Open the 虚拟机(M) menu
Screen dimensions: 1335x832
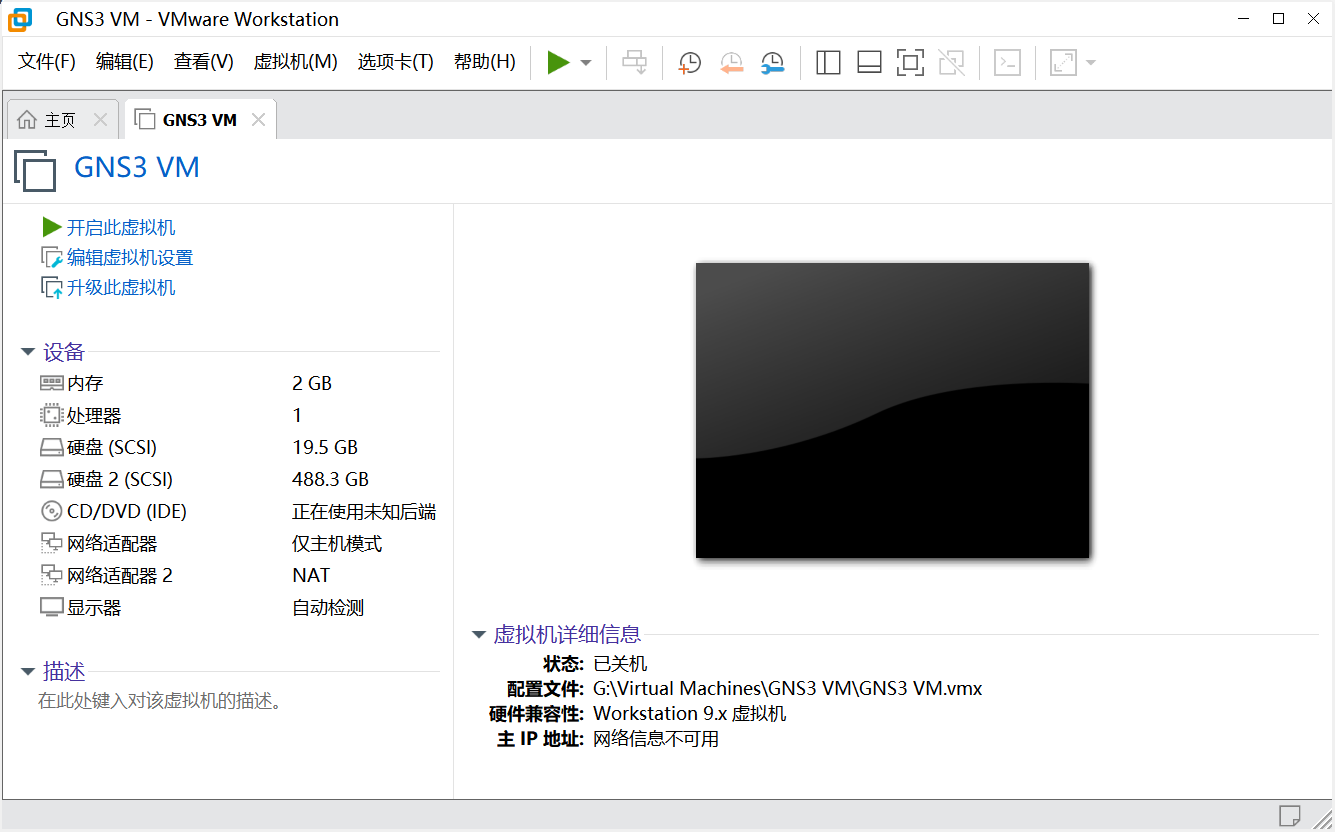click(294, 61)
